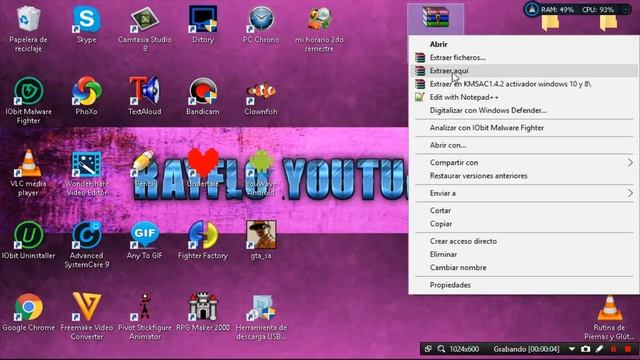Click the recorder magnifier icon

(x=441, y=349)
